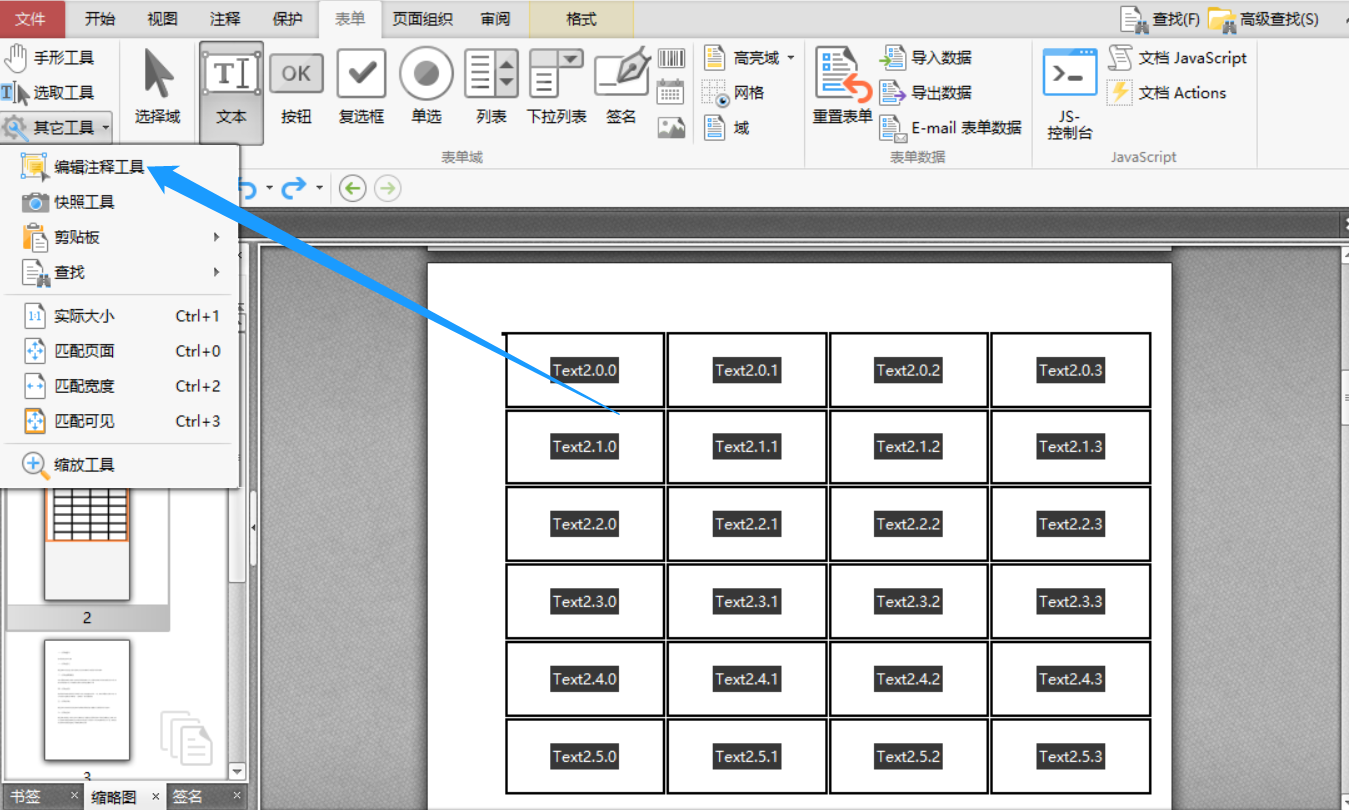Open 文档 JavaScript
Viewport: 1349px width, 810px height.
click(x=1177, y=58)
